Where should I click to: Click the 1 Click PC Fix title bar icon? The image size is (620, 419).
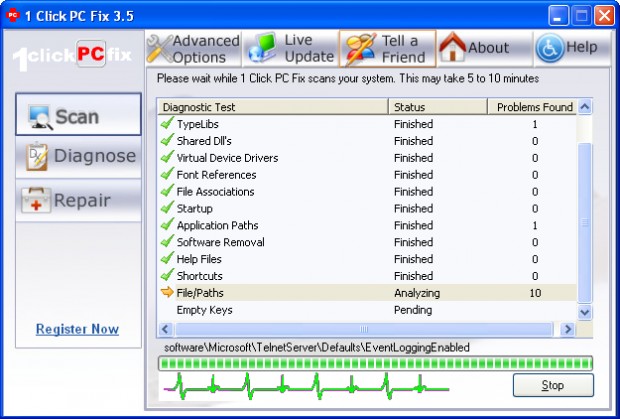coord(13,15)
